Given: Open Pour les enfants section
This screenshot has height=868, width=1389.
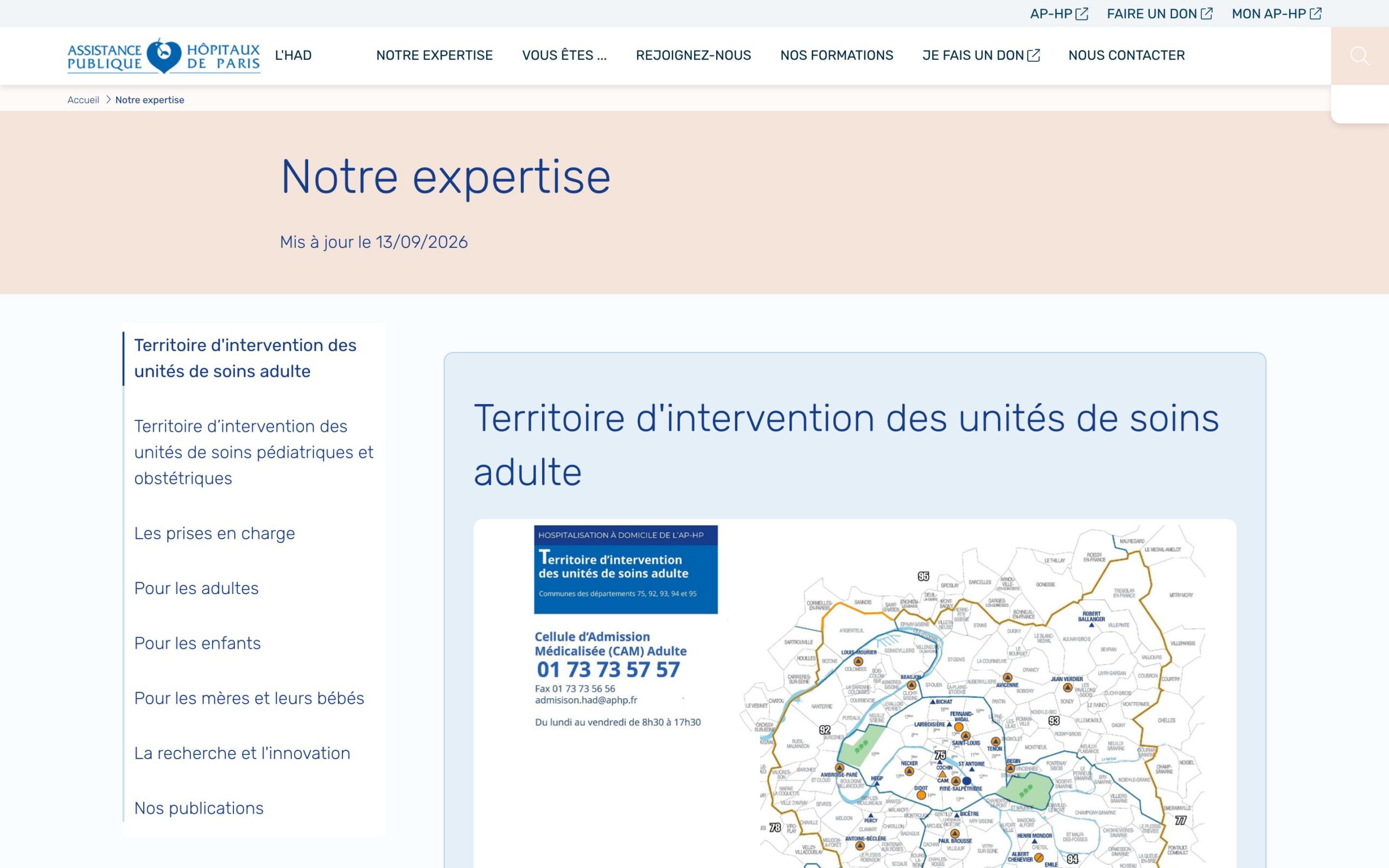Looking at the screenshot, I should tap(197, 643).
